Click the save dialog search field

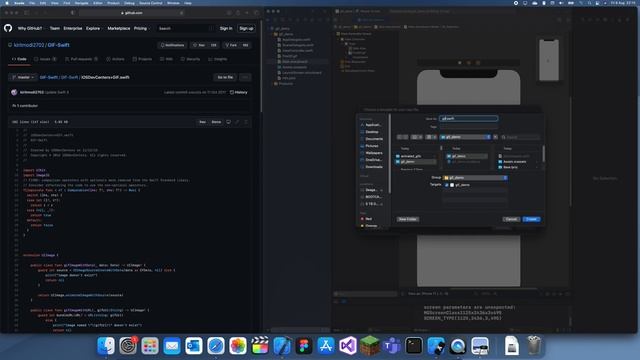pyautogui.click(x=520, y=137)
